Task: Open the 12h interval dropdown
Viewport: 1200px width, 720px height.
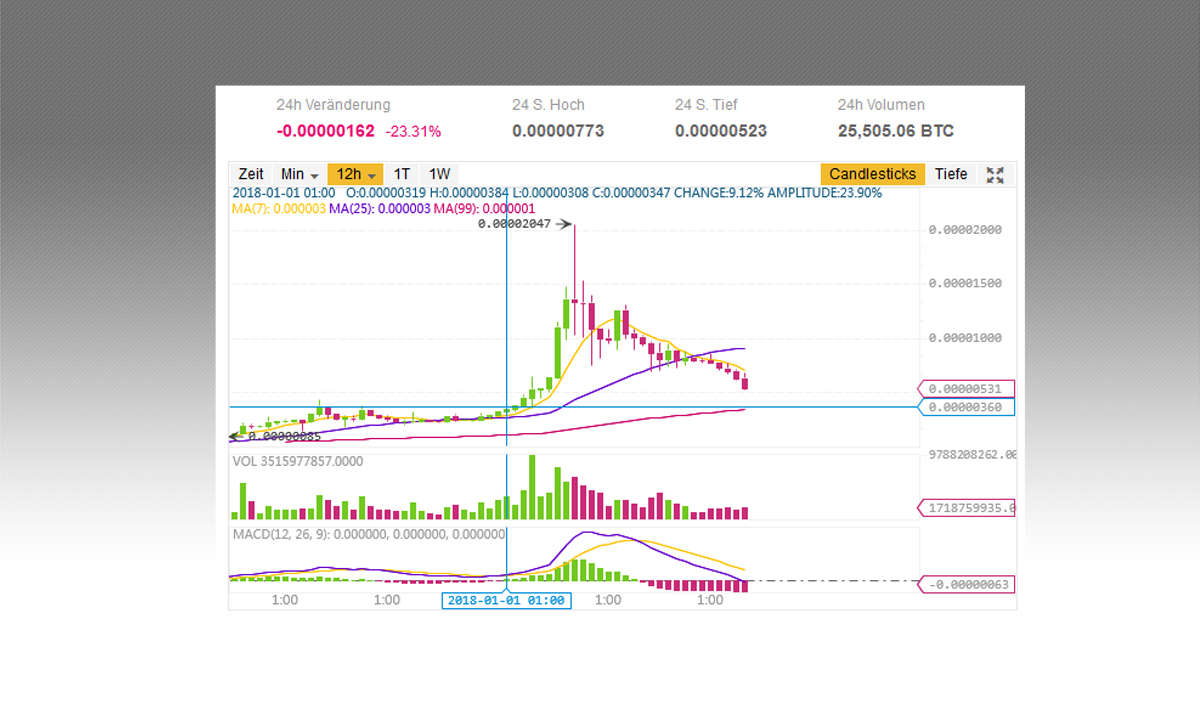Action: (355, 174)
